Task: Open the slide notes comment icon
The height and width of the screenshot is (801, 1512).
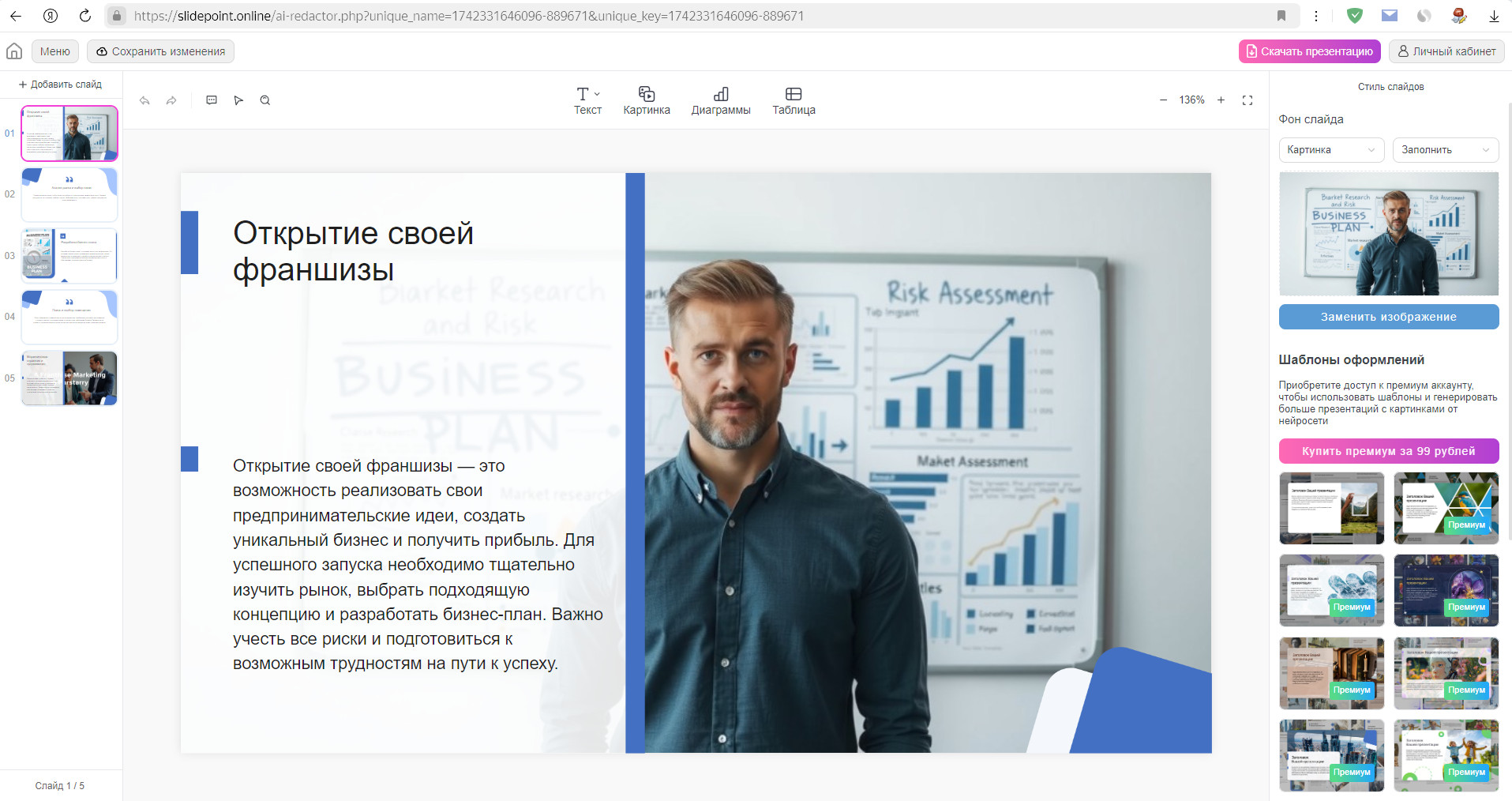Action: click(212, 100)
